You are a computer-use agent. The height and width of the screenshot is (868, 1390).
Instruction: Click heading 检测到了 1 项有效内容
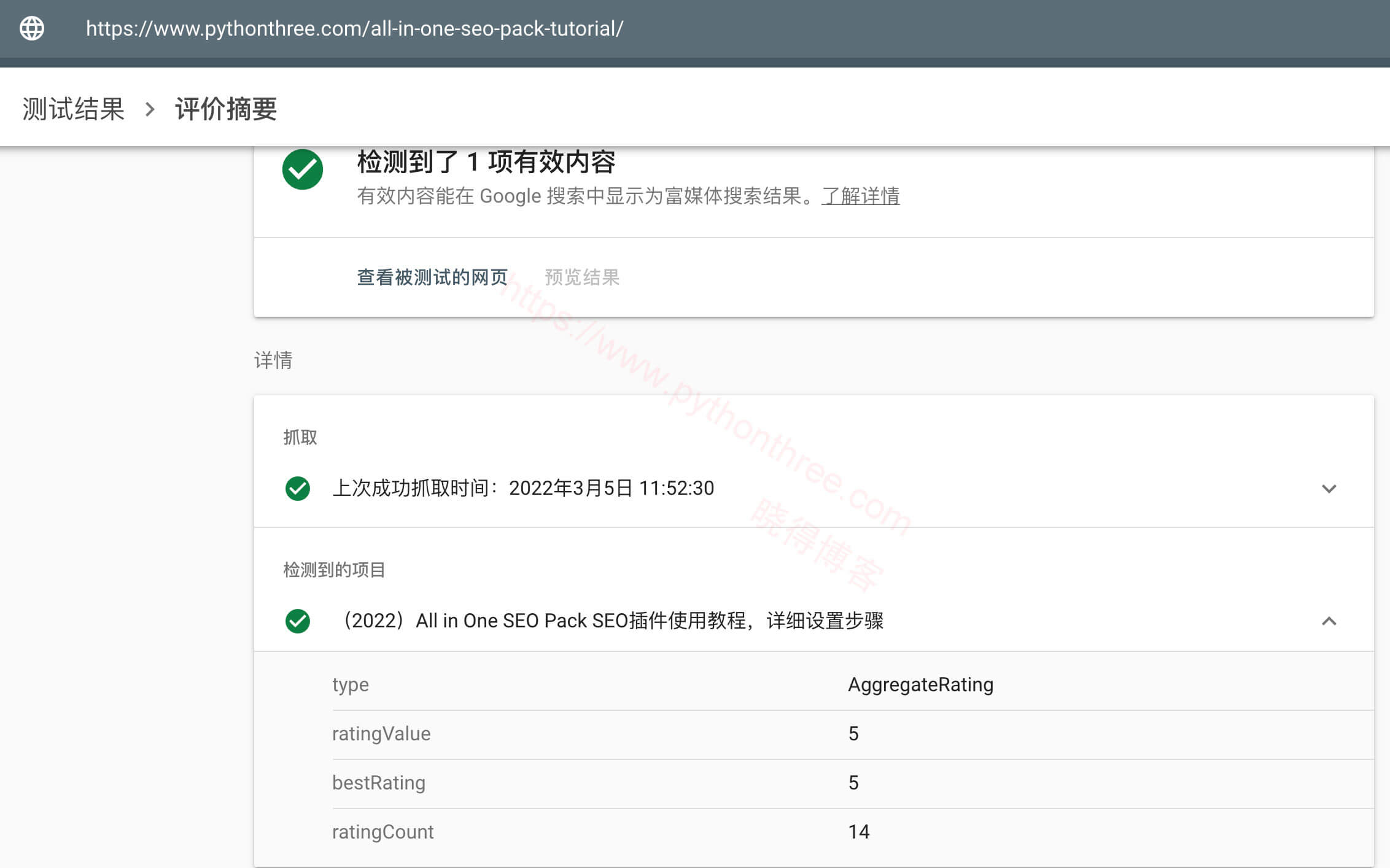point(486,162)
